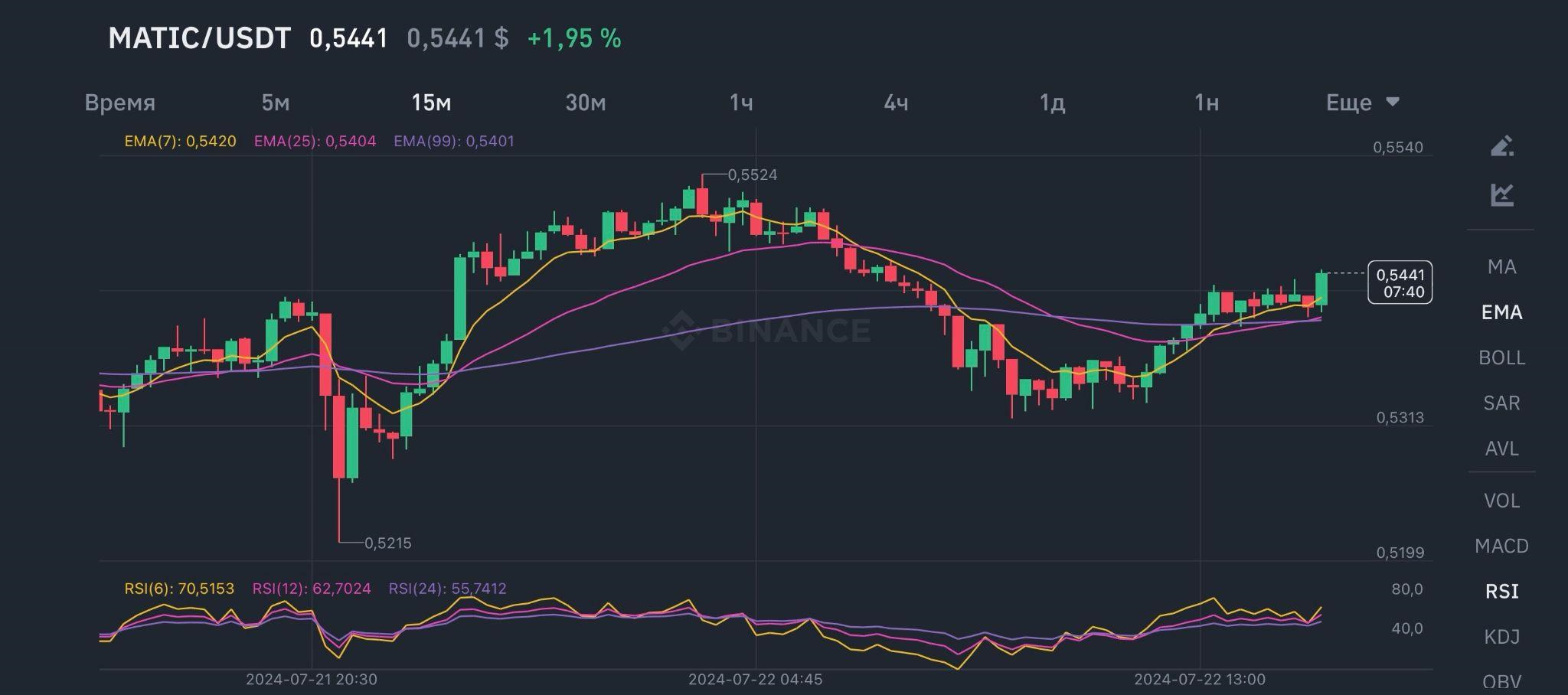Click the 0,5313 price axis label

(x=1400, y=418)
